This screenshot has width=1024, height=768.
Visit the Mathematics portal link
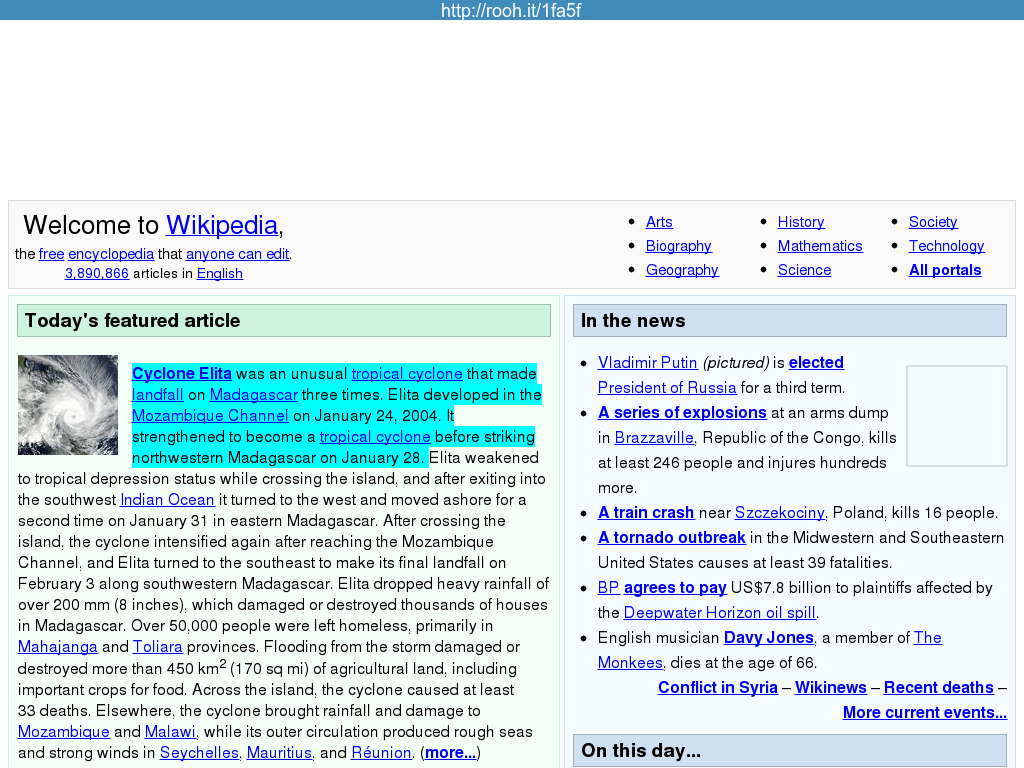[x=820, y=246]
